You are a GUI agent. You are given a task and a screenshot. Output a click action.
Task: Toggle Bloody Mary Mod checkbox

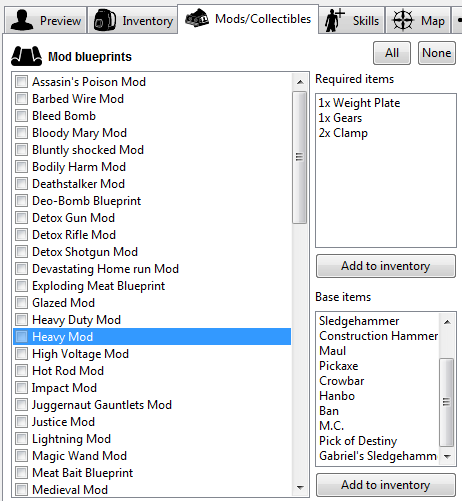21,132
